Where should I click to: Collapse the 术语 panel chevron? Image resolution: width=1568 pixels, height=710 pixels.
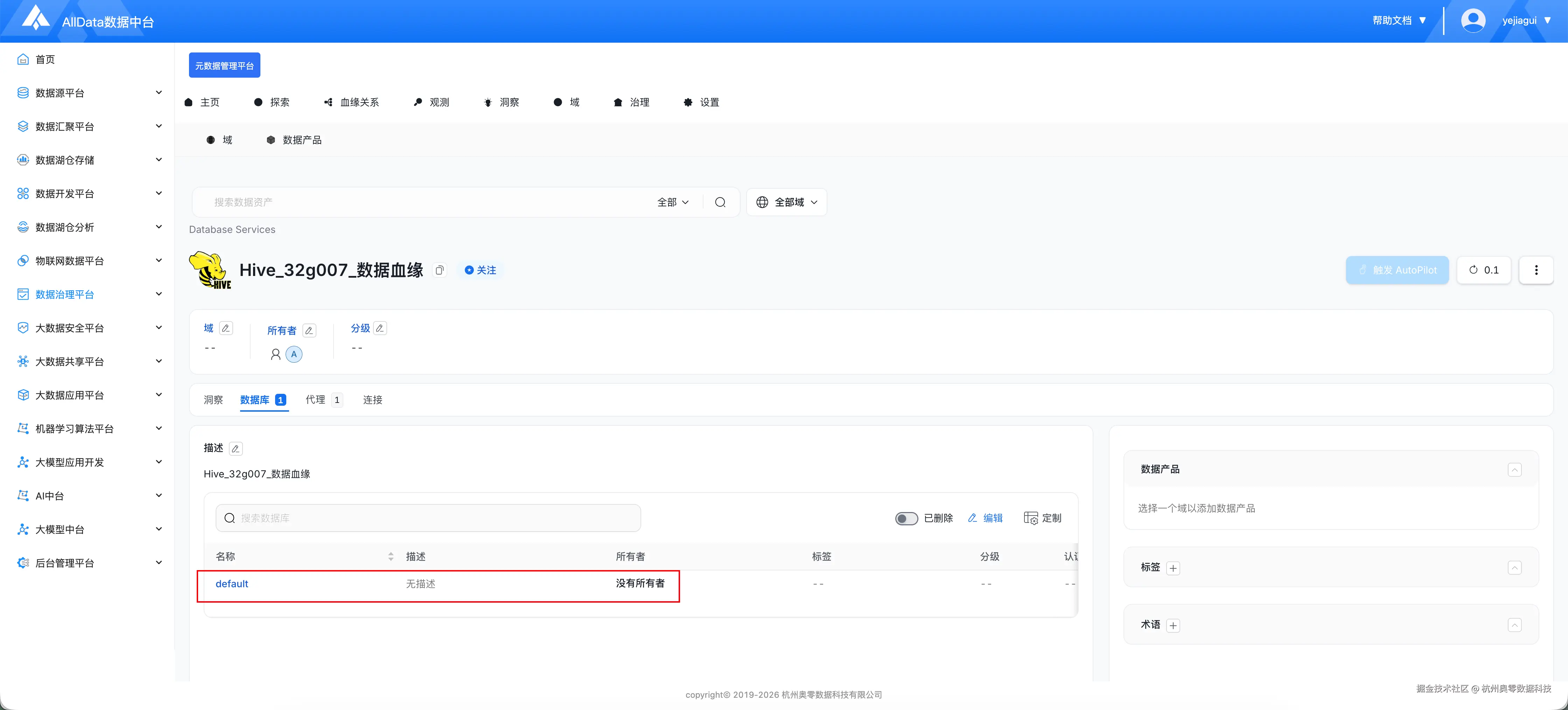click(1514, 625)
